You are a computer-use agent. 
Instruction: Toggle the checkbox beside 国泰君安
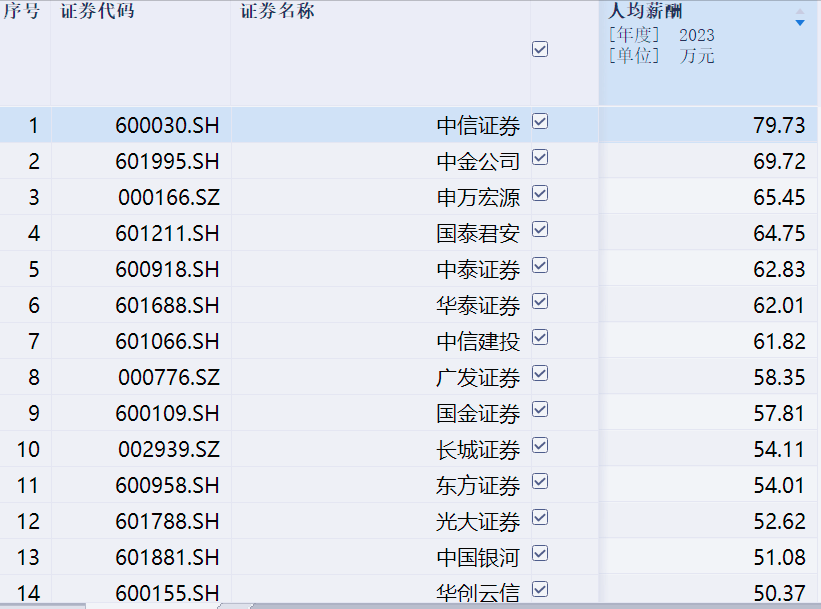(540, 231)
